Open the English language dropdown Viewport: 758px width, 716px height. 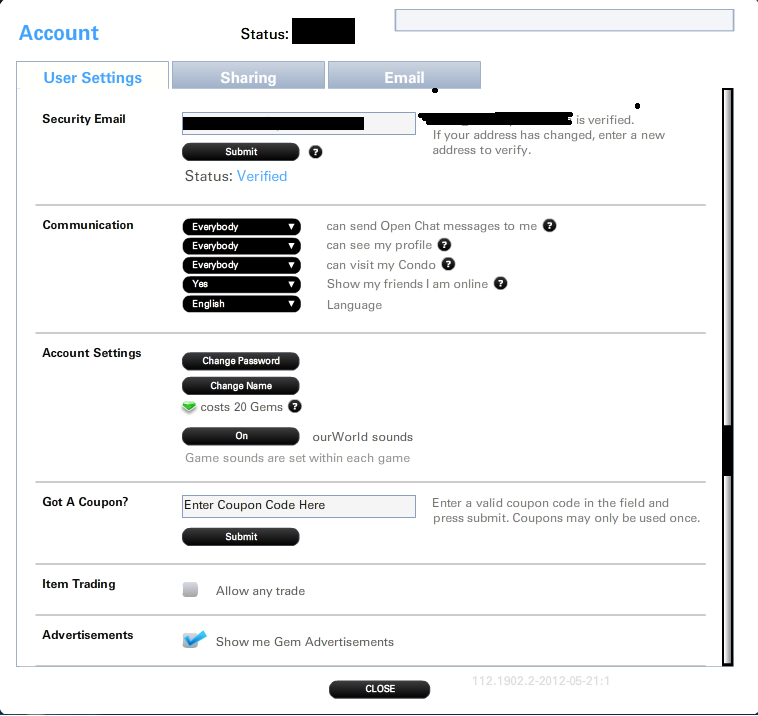pyautogui.click(x=241, y=304)
